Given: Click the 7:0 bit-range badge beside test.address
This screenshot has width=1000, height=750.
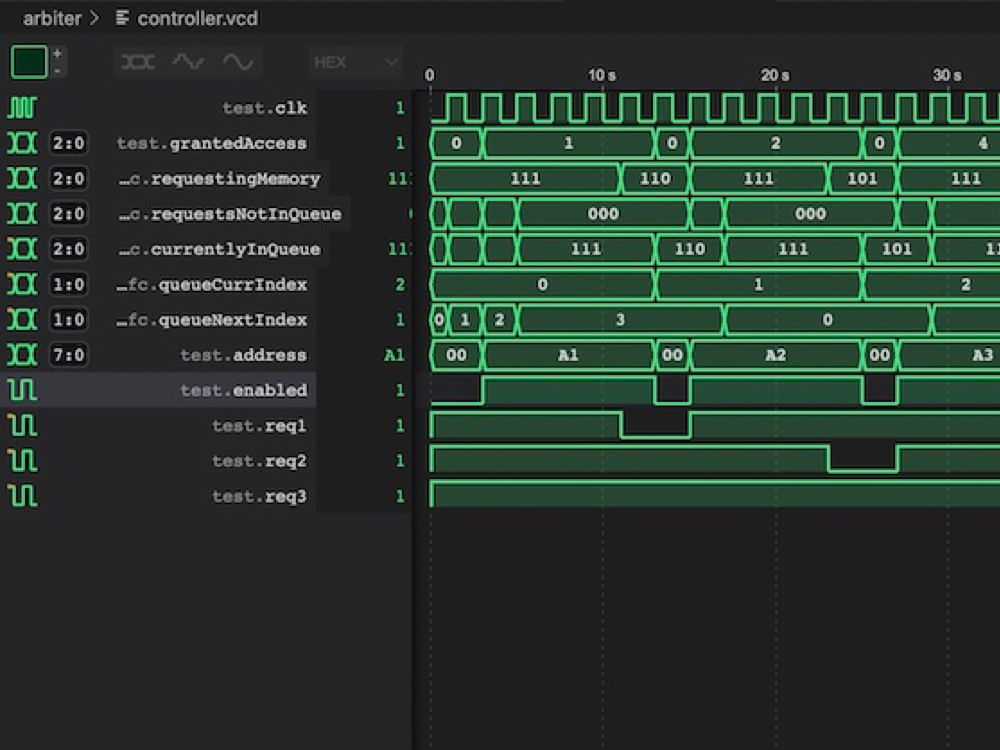Looking at the screenshot, I should [58, 354].
